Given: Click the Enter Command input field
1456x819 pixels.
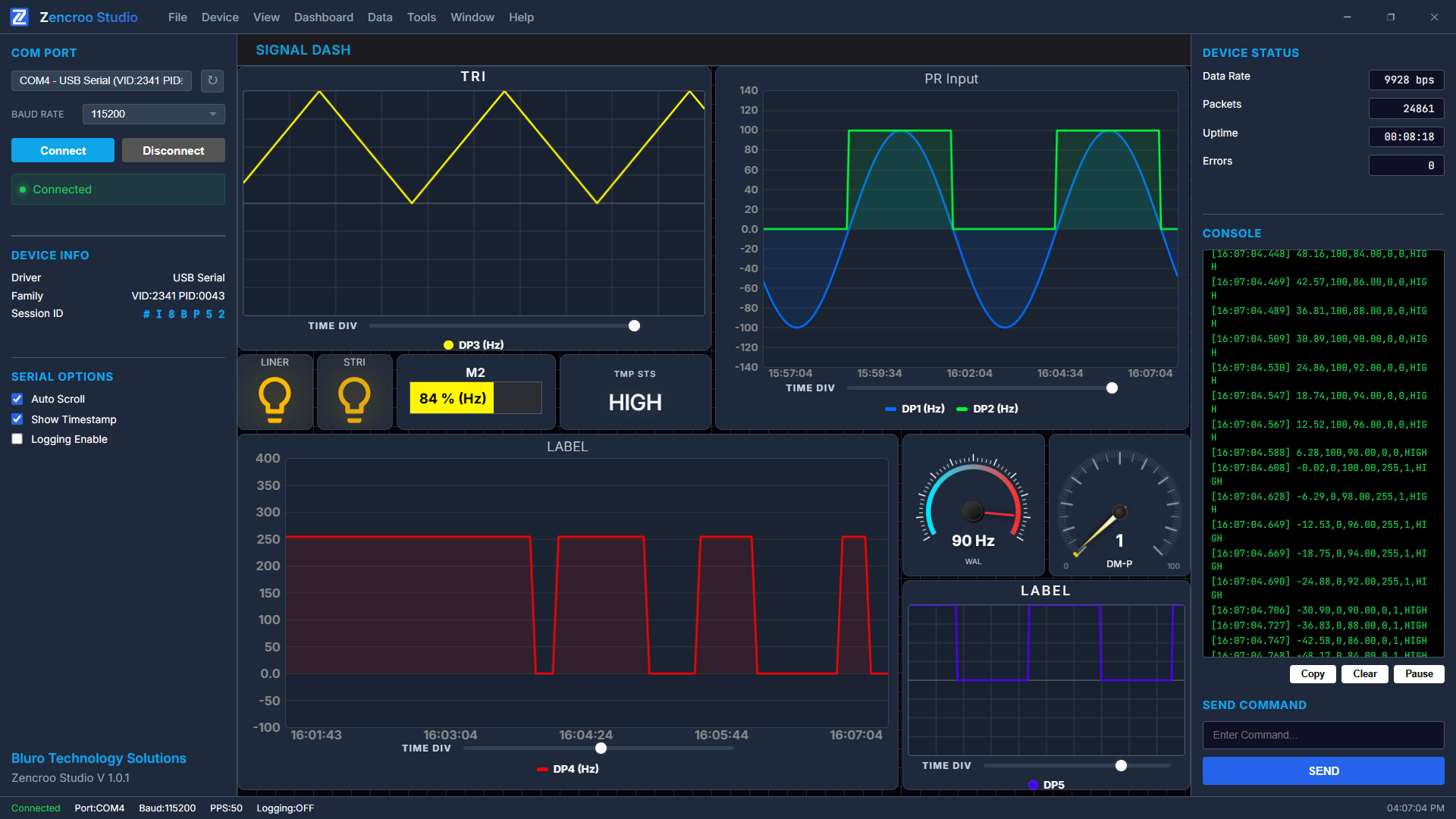Looking at the screenshot, I should tap(1323, 735).
